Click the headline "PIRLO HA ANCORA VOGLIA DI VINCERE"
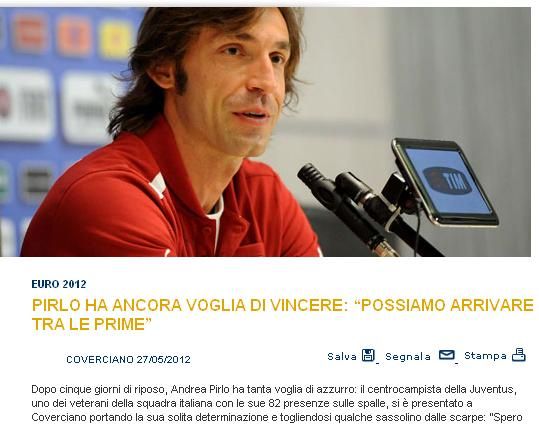539x426 pixels. pos(187,305)
